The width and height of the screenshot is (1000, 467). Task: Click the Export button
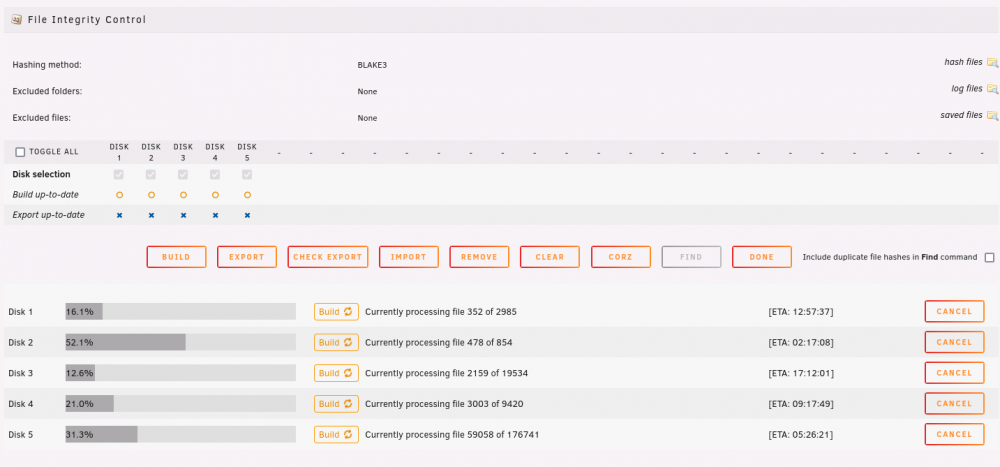click(247, 257)
